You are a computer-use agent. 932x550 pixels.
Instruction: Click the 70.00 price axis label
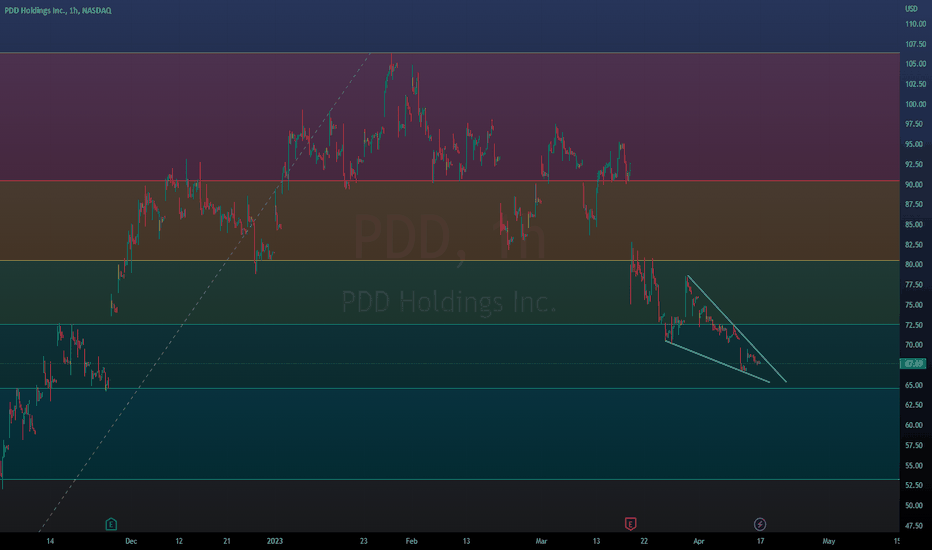click(915, 344)
